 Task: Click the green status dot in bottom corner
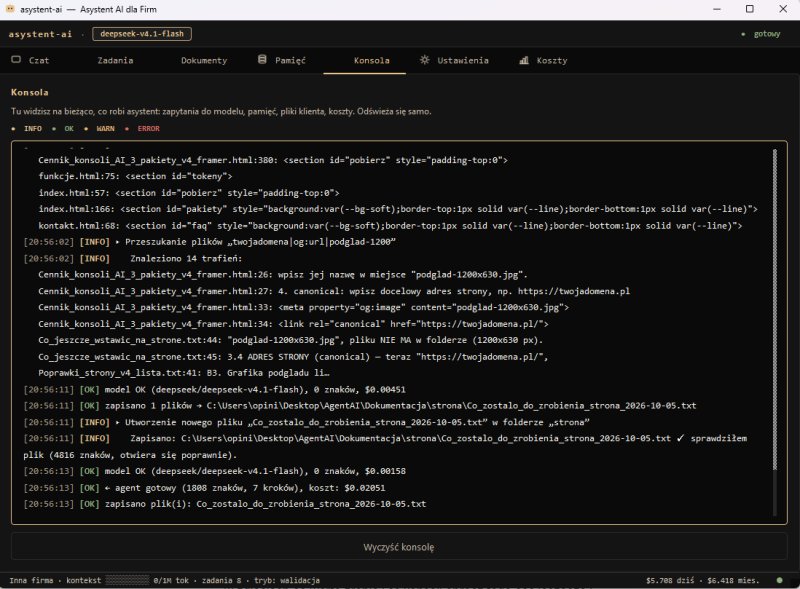pyautogui.click(x=779, y=580)
